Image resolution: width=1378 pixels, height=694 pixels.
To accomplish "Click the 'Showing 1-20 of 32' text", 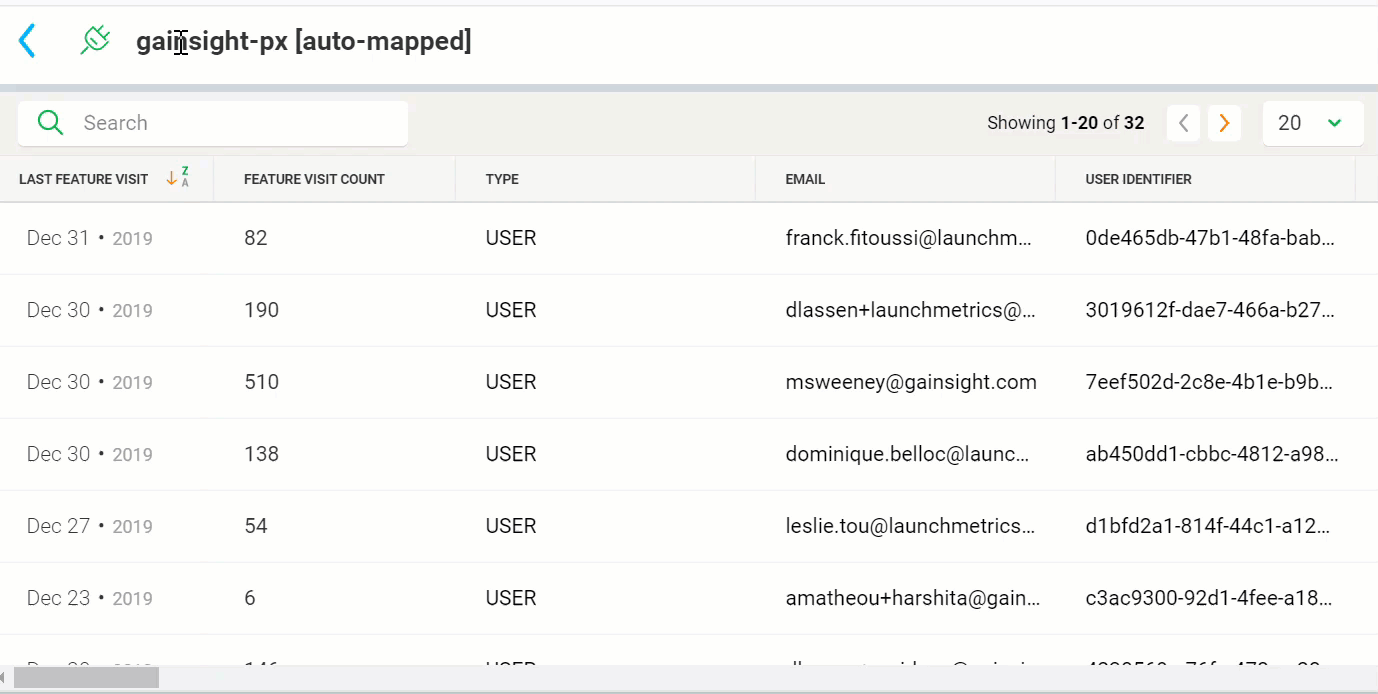I will 1066,123.
